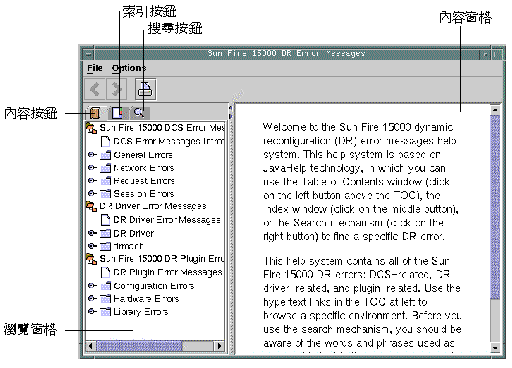Open the File menu
The image size is (512, 368).
point(94,68)
